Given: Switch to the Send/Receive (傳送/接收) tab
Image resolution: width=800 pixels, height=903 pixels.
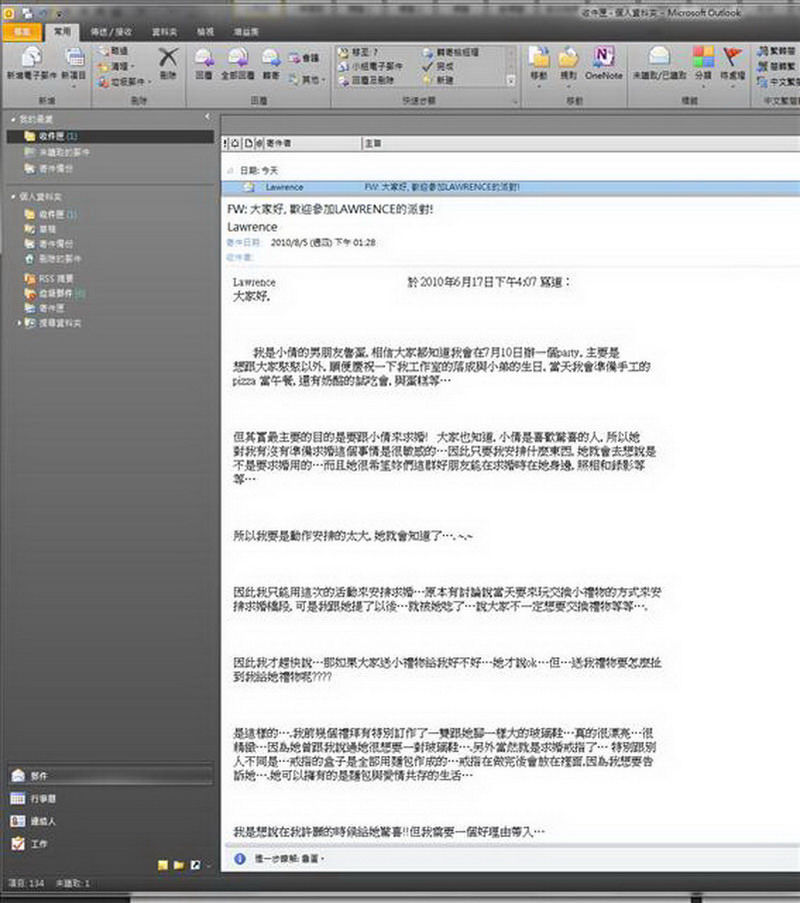Looking at the screenshot, I should tap(111, 32).
